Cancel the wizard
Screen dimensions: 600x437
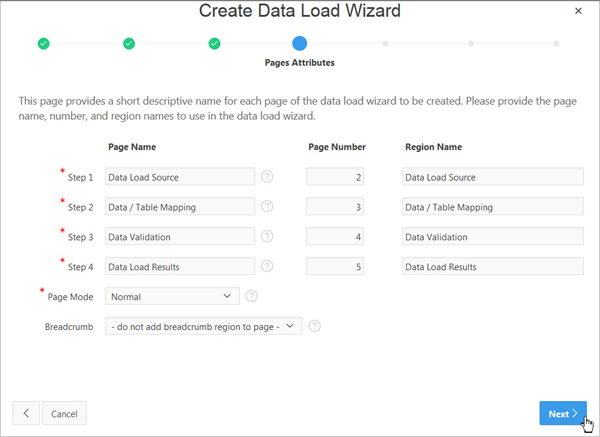[64, 413]
